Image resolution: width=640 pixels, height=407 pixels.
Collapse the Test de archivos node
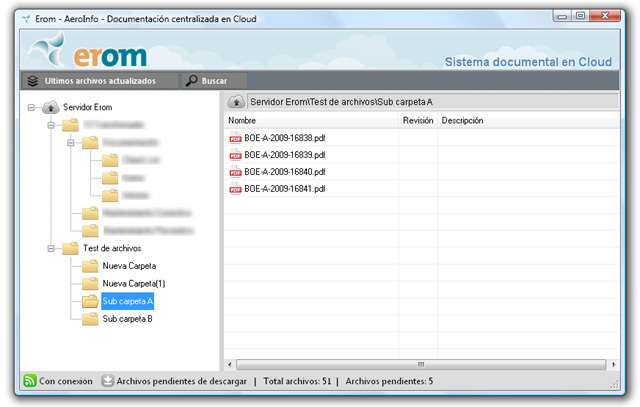(51, 248)
